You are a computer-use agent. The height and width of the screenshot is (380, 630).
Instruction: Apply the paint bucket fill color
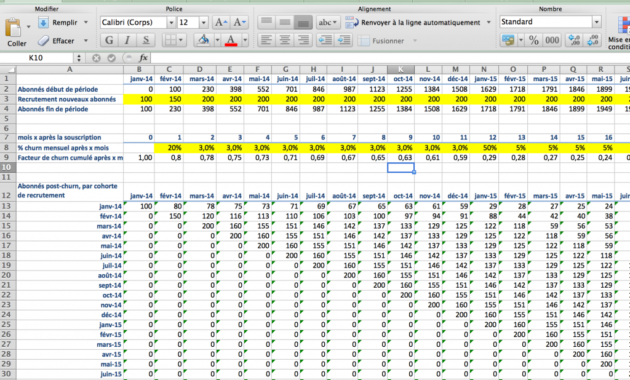204,40
